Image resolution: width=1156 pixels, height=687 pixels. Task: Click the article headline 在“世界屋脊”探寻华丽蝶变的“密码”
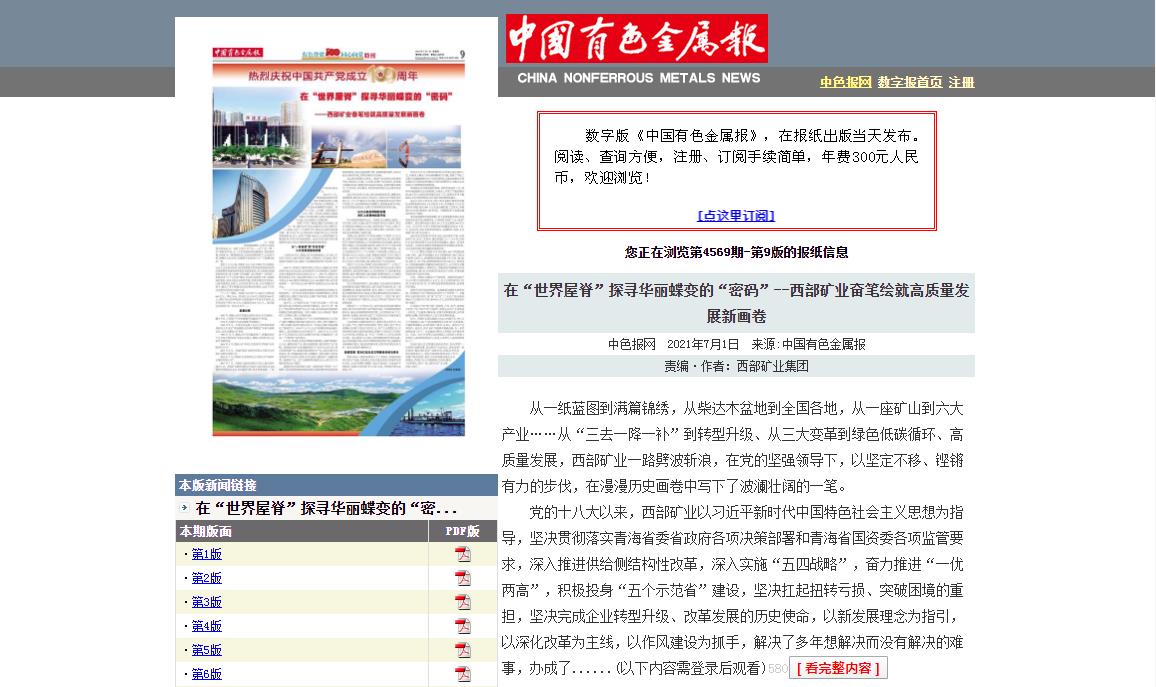click(737, 303)
